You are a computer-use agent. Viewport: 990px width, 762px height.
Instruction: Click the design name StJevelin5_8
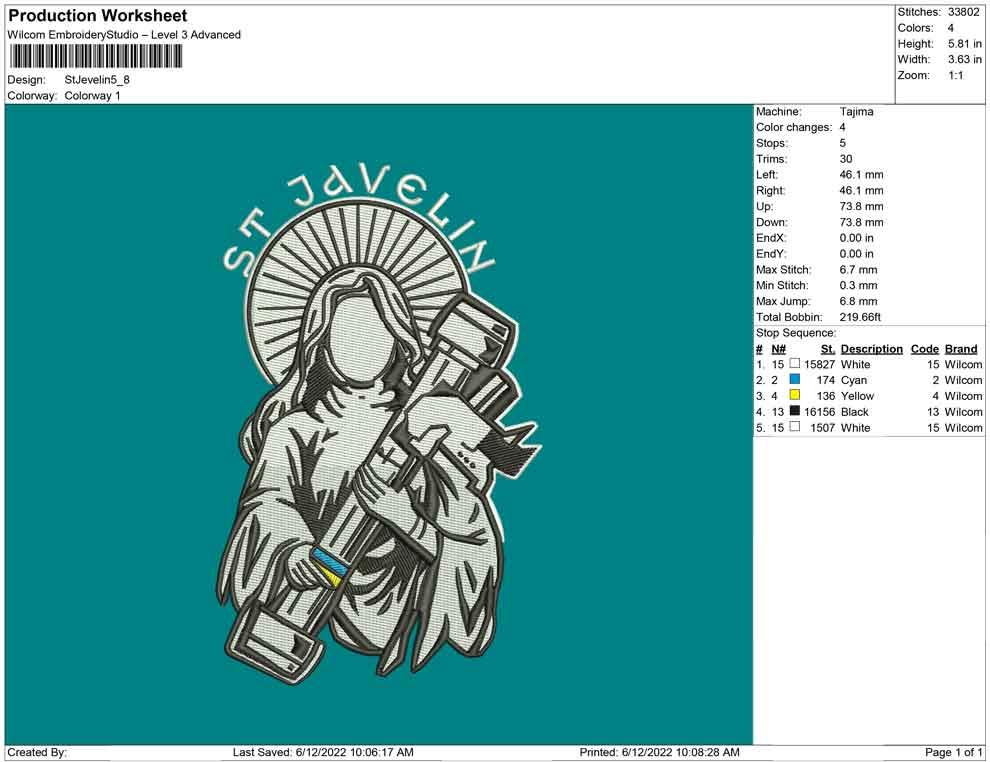pyautogui.click(x=97, y=80)
